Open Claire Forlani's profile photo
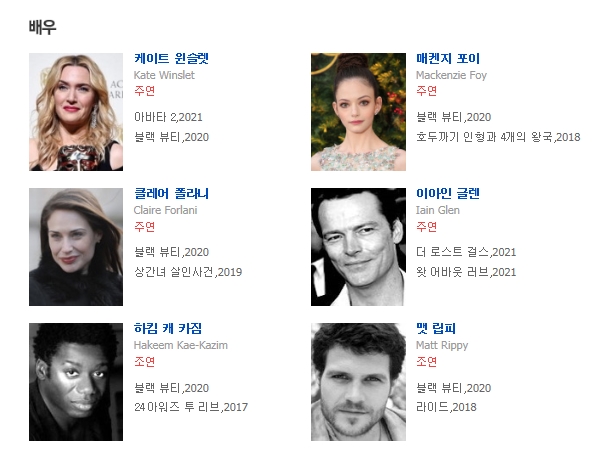Image resolution: width=596 pixels, height=461 pixels. click(x=76, y=247)
